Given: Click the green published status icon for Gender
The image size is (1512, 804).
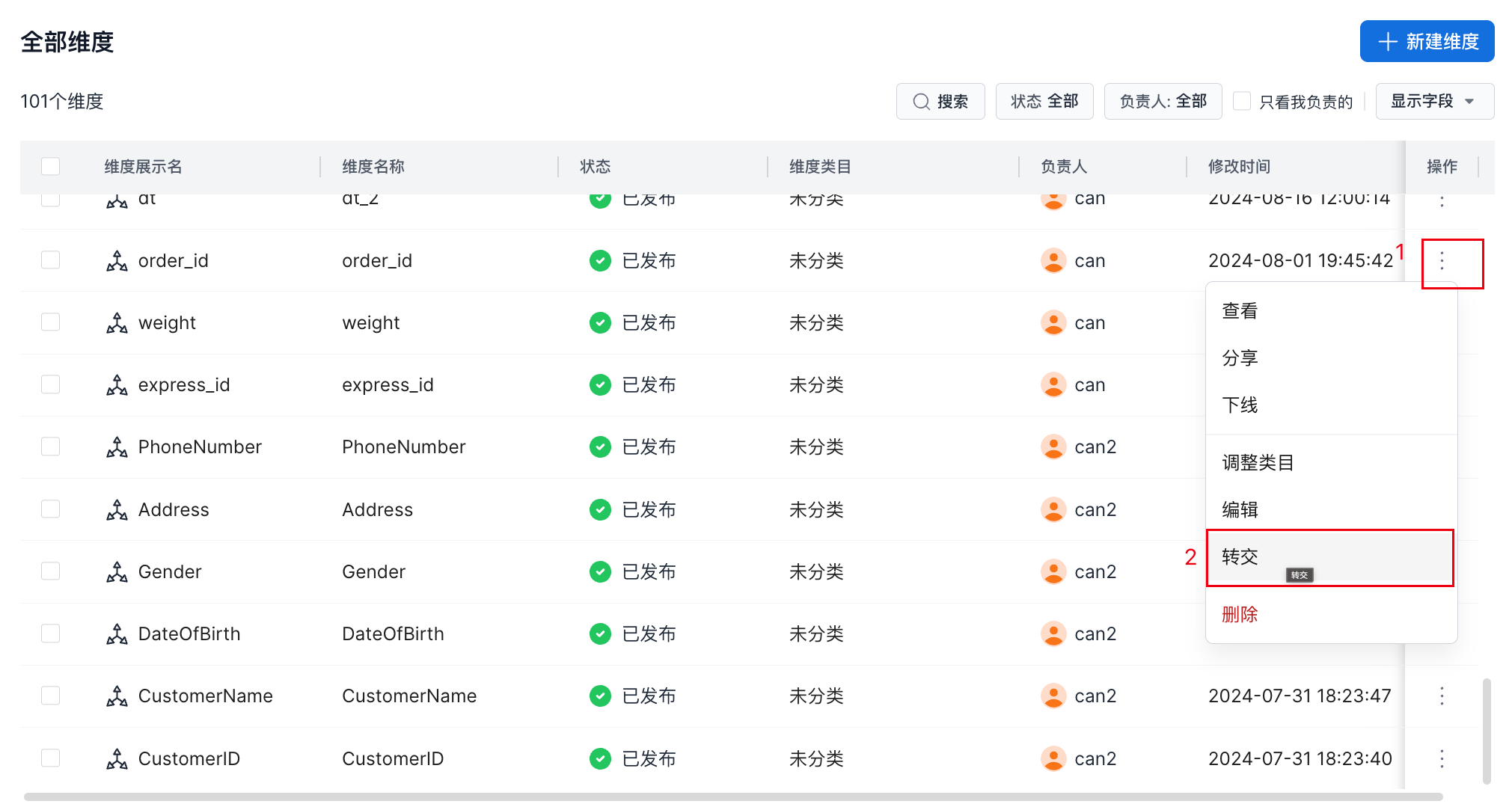Looking at the screenshot, I should click(x=600, y=572).
